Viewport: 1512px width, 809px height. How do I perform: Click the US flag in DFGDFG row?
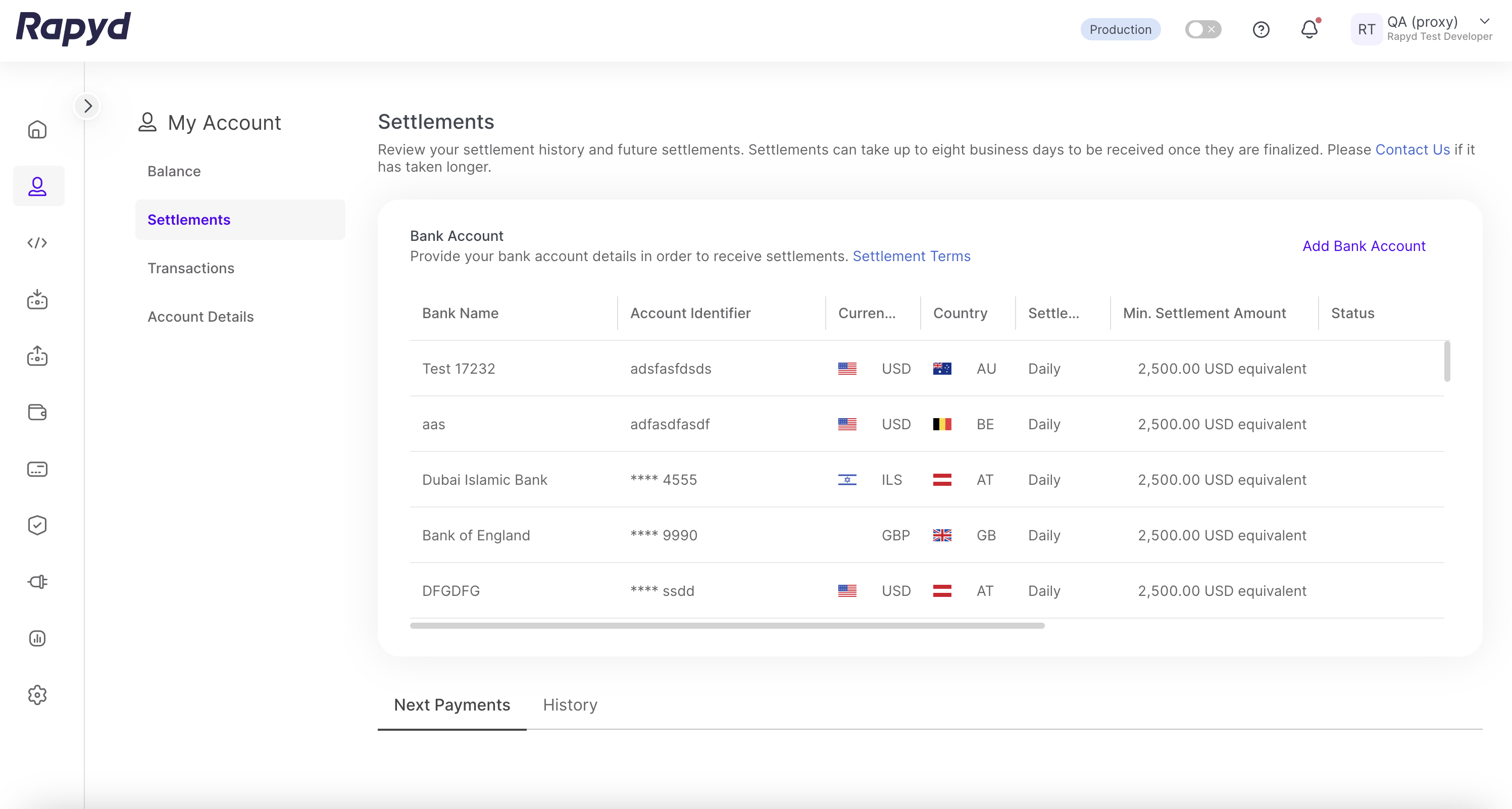(847, 591)
